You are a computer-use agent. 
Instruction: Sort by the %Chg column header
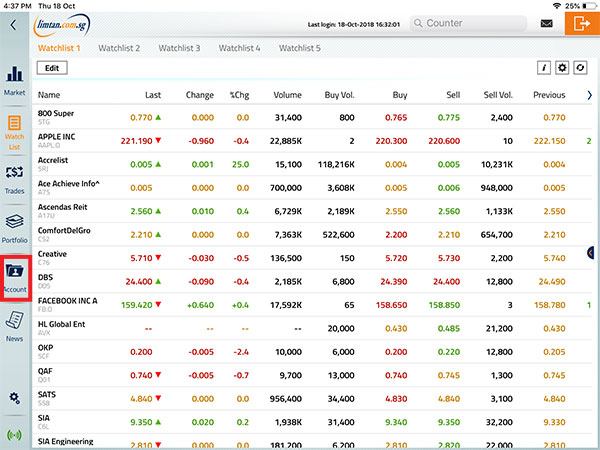240,95
